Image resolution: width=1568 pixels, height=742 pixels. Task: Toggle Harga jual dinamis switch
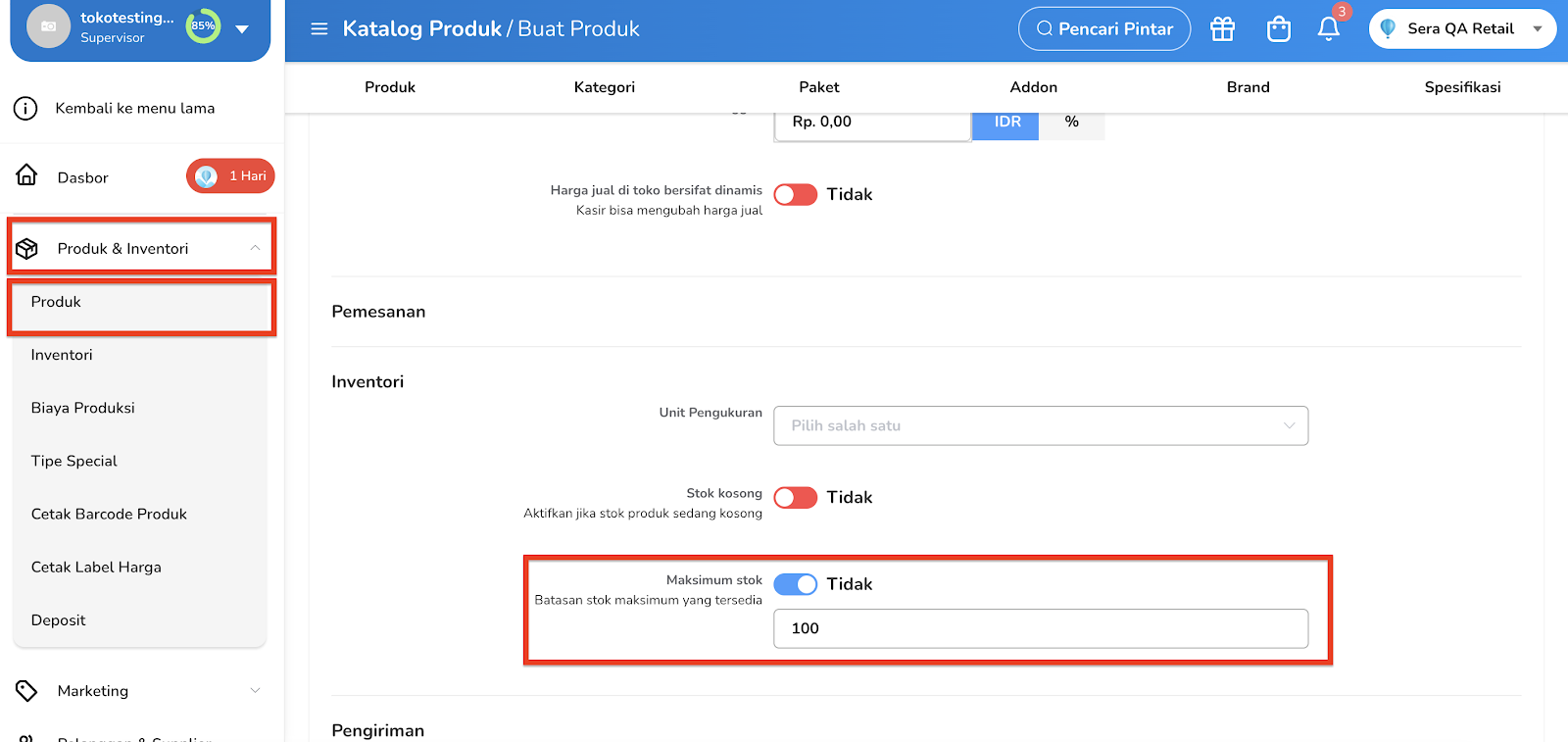click(x=796, y=194)
